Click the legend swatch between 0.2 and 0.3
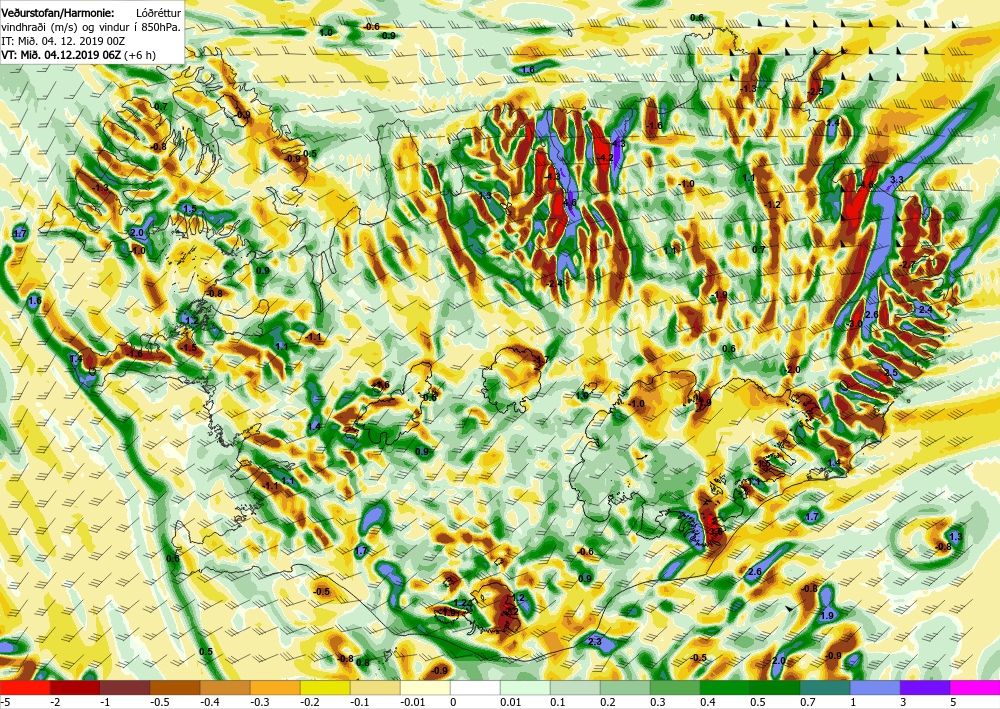 [625, 687]
